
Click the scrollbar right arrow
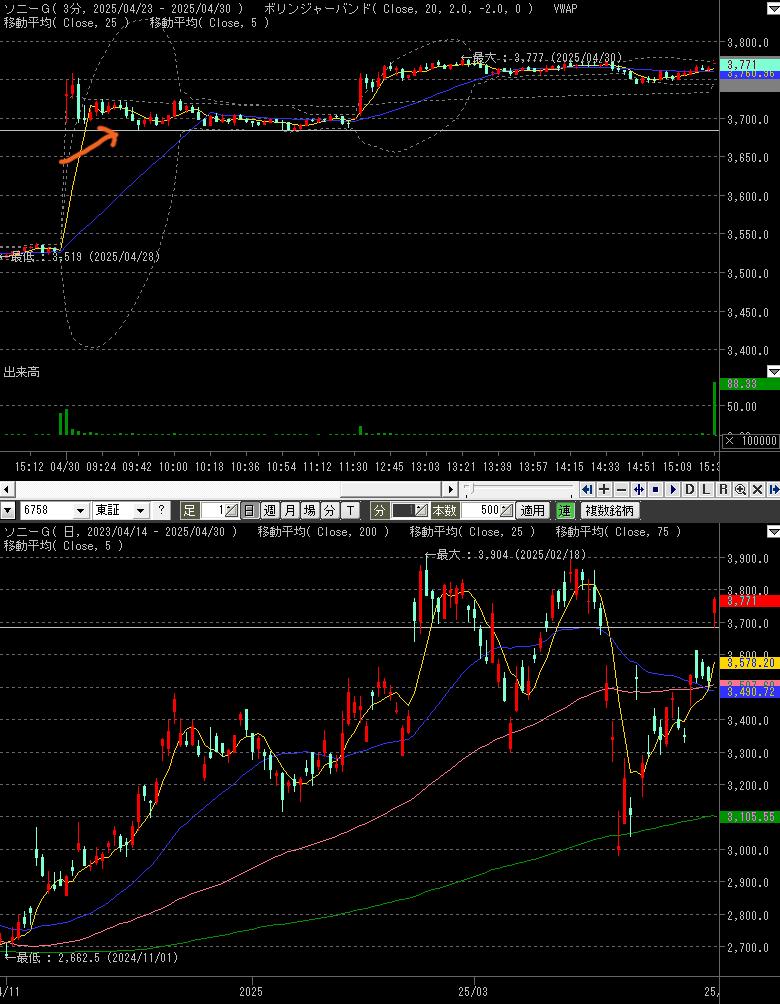(x=451, y=490)
